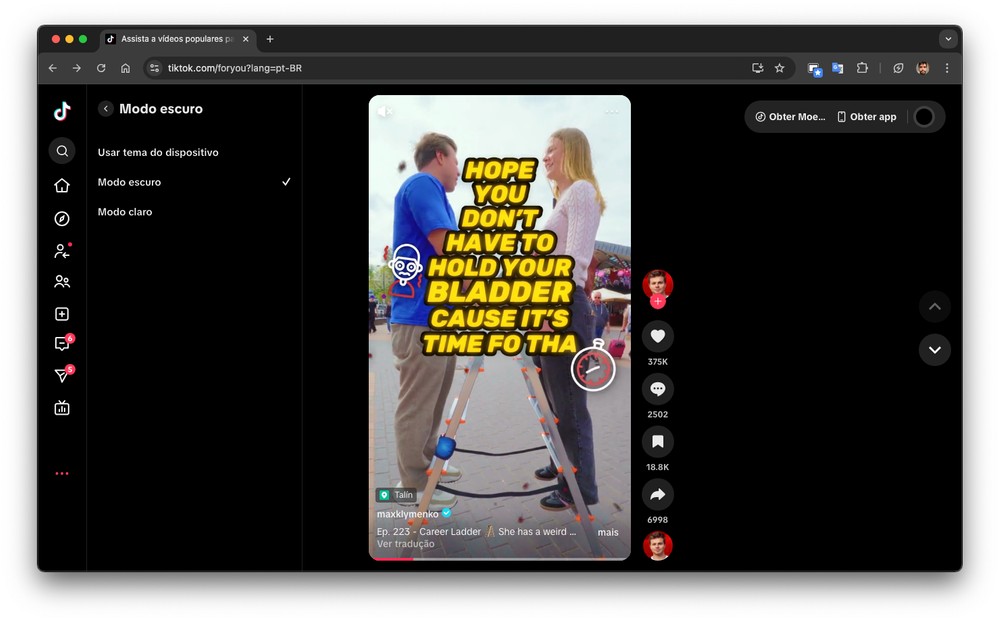Open maxklymenko profile link
1000x622 pixels.
(407, 514)
